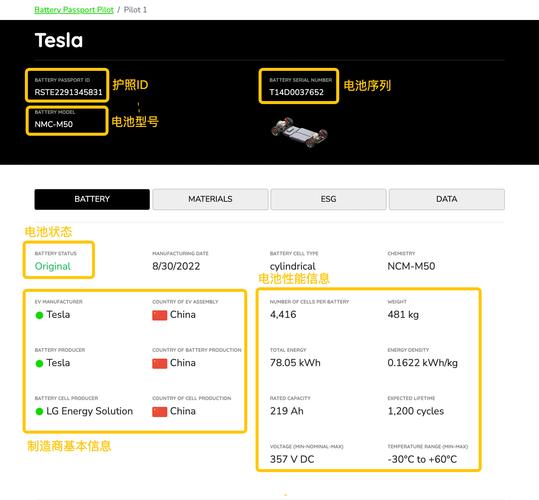Viewport: 539px width, 500px height.
Task: Click China under Country of Cell Production
Action: 183,411
